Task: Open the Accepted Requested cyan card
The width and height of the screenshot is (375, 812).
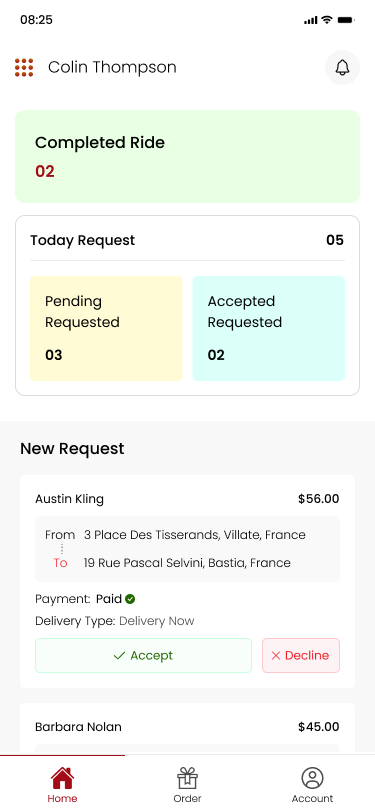Action: [x=269, y=328]
